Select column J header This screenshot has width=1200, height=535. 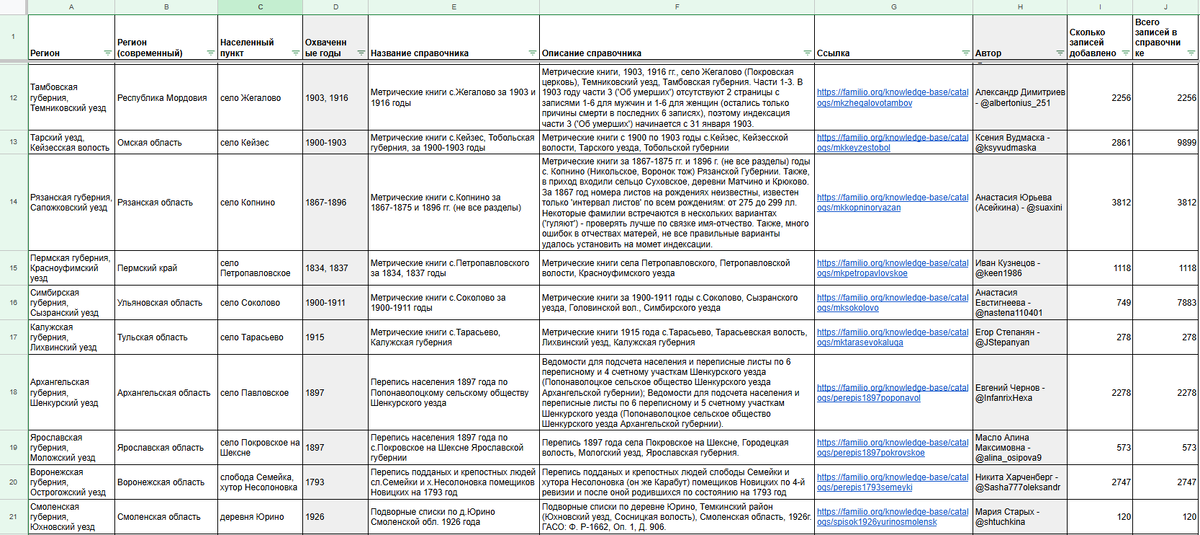[x=1166, y=7]
